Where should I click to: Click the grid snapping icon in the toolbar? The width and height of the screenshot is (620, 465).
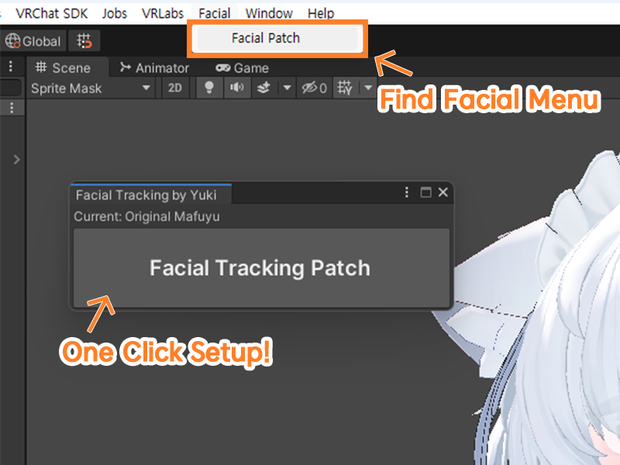point(84,41)
